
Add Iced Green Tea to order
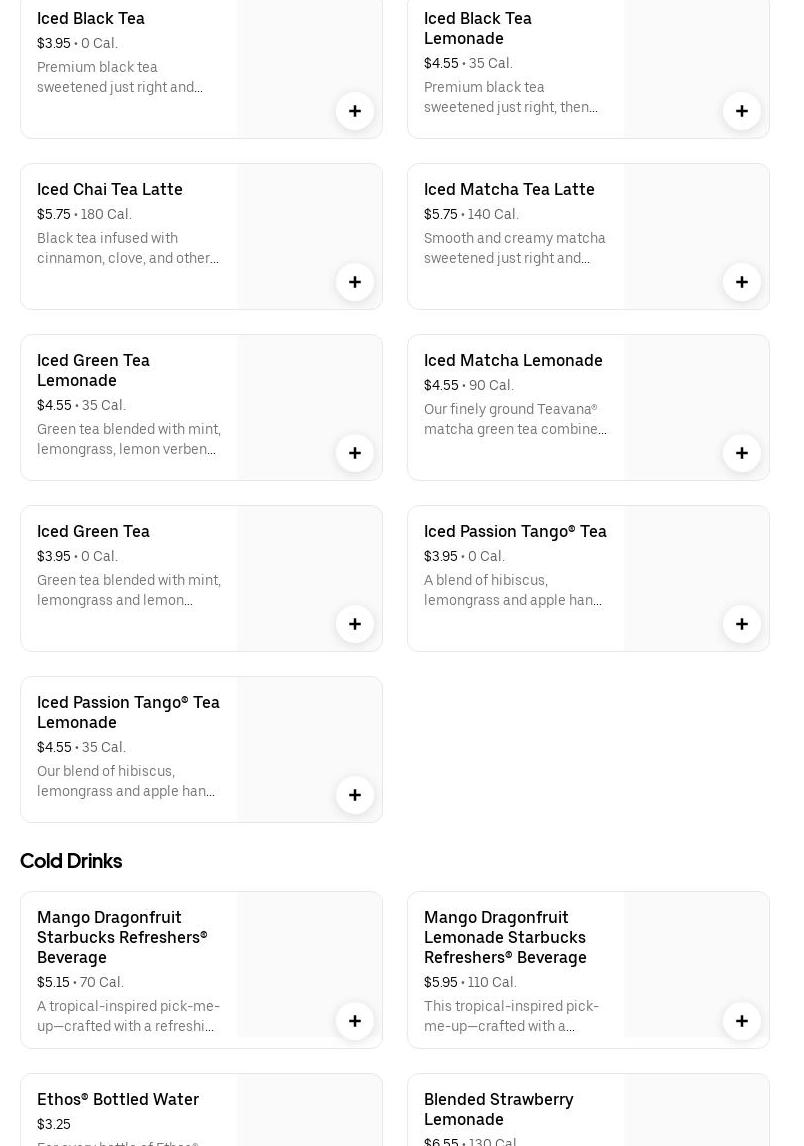[355, 624]
